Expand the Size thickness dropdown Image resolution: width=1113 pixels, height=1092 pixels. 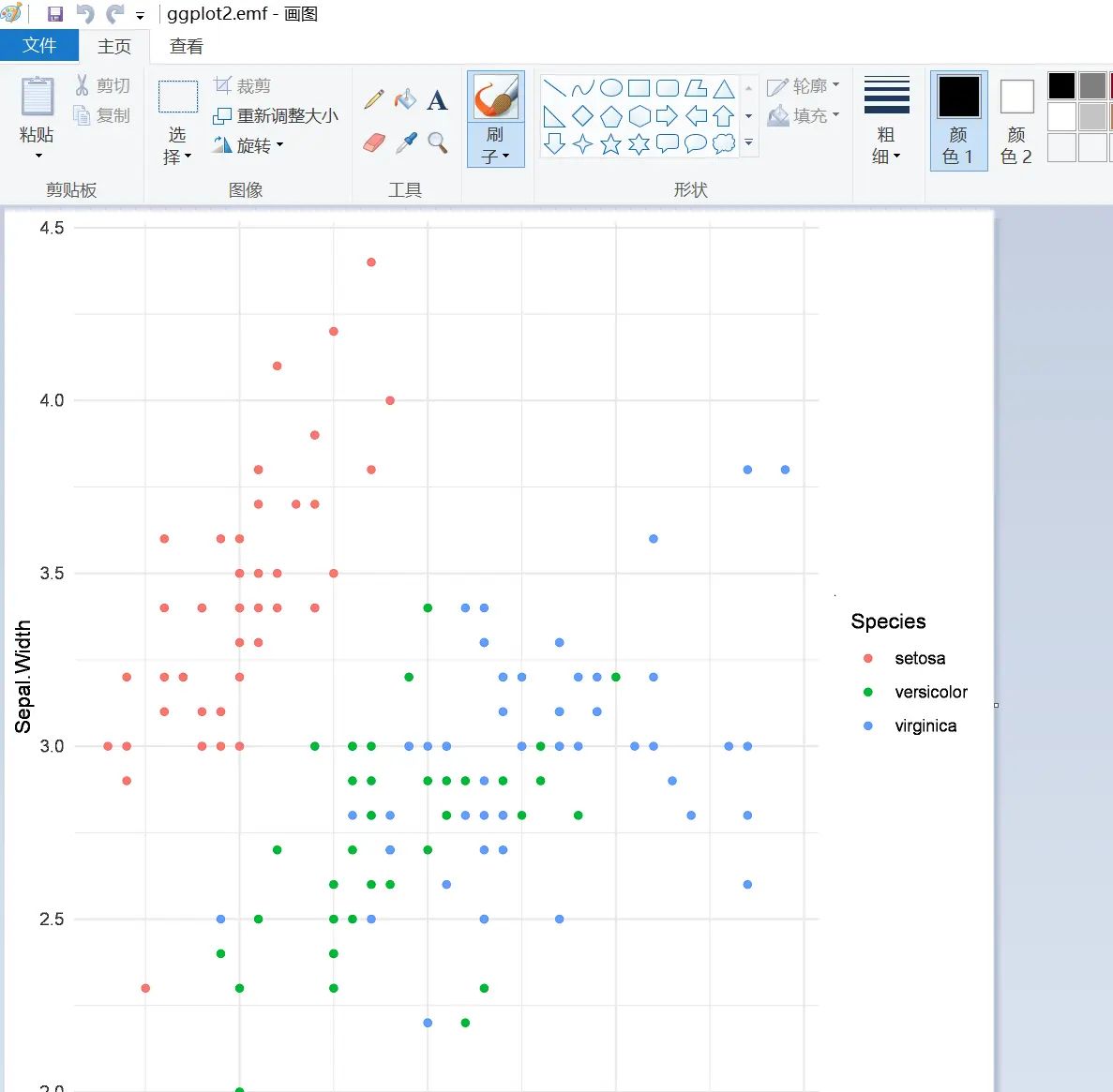point(886,120)
